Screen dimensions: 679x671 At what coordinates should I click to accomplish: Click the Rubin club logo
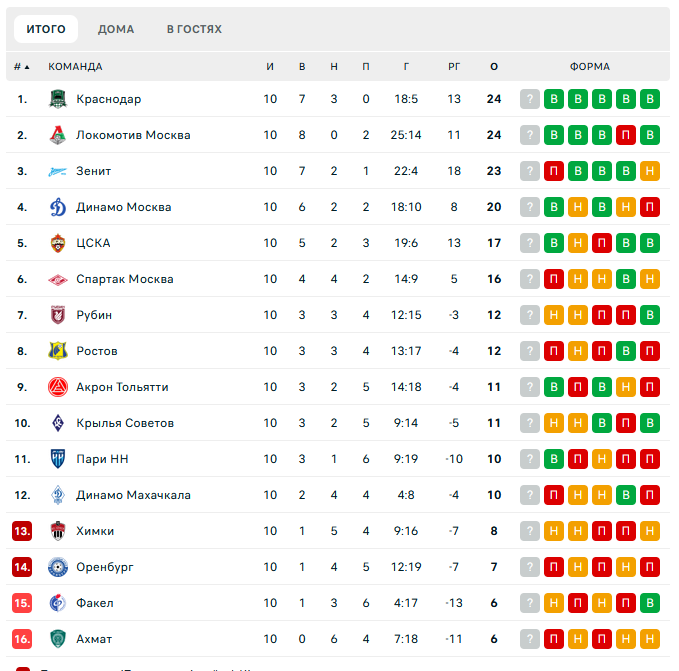click(57, 315)
